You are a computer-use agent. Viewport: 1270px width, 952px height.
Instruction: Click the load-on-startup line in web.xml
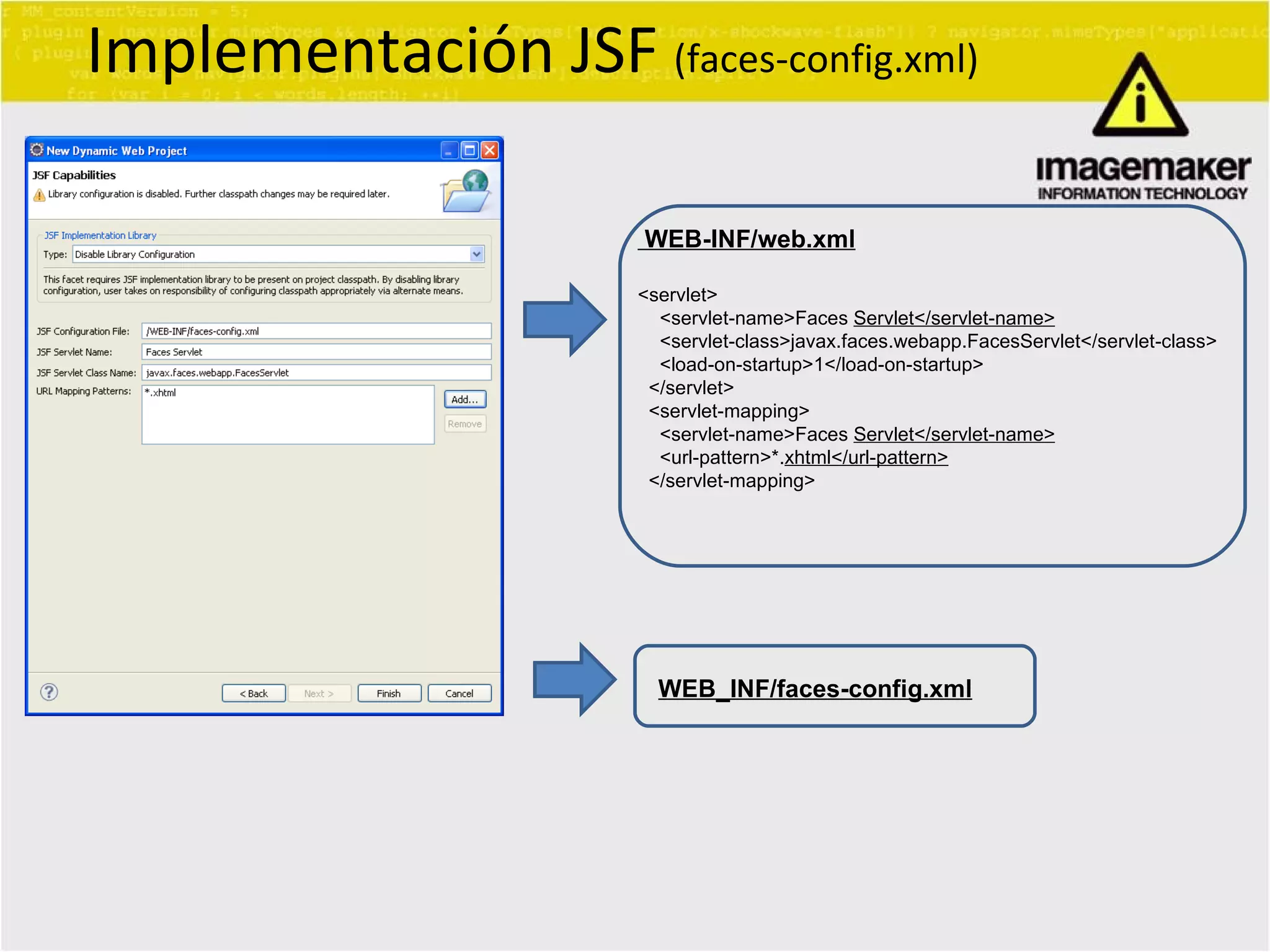[x=821, y=364]
